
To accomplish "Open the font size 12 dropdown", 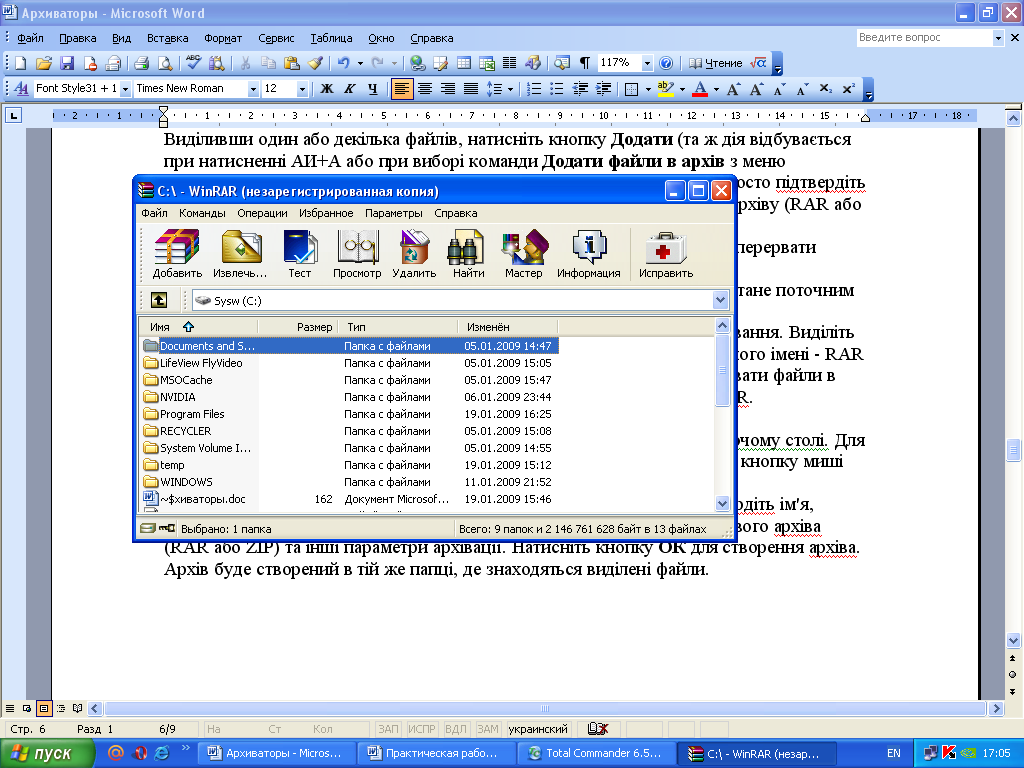I will click(302, 89).
